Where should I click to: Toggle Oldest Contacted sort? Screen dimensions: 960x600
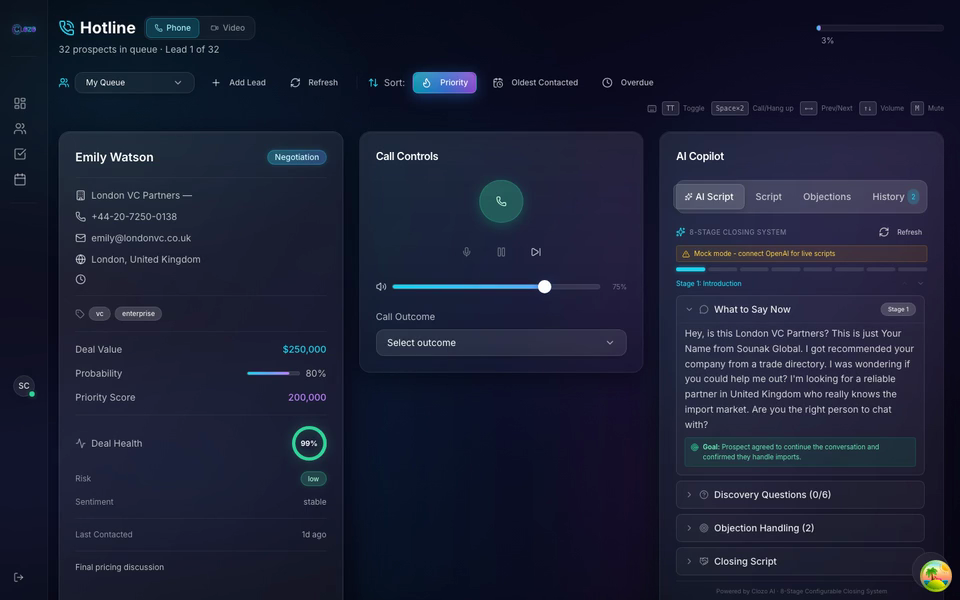[535, 82]
